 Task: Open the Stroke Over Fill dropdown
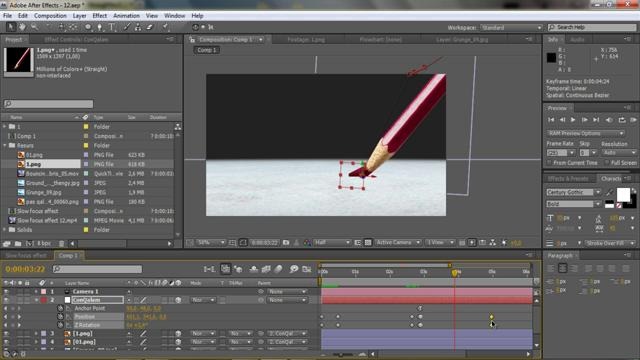coord(610,243)
